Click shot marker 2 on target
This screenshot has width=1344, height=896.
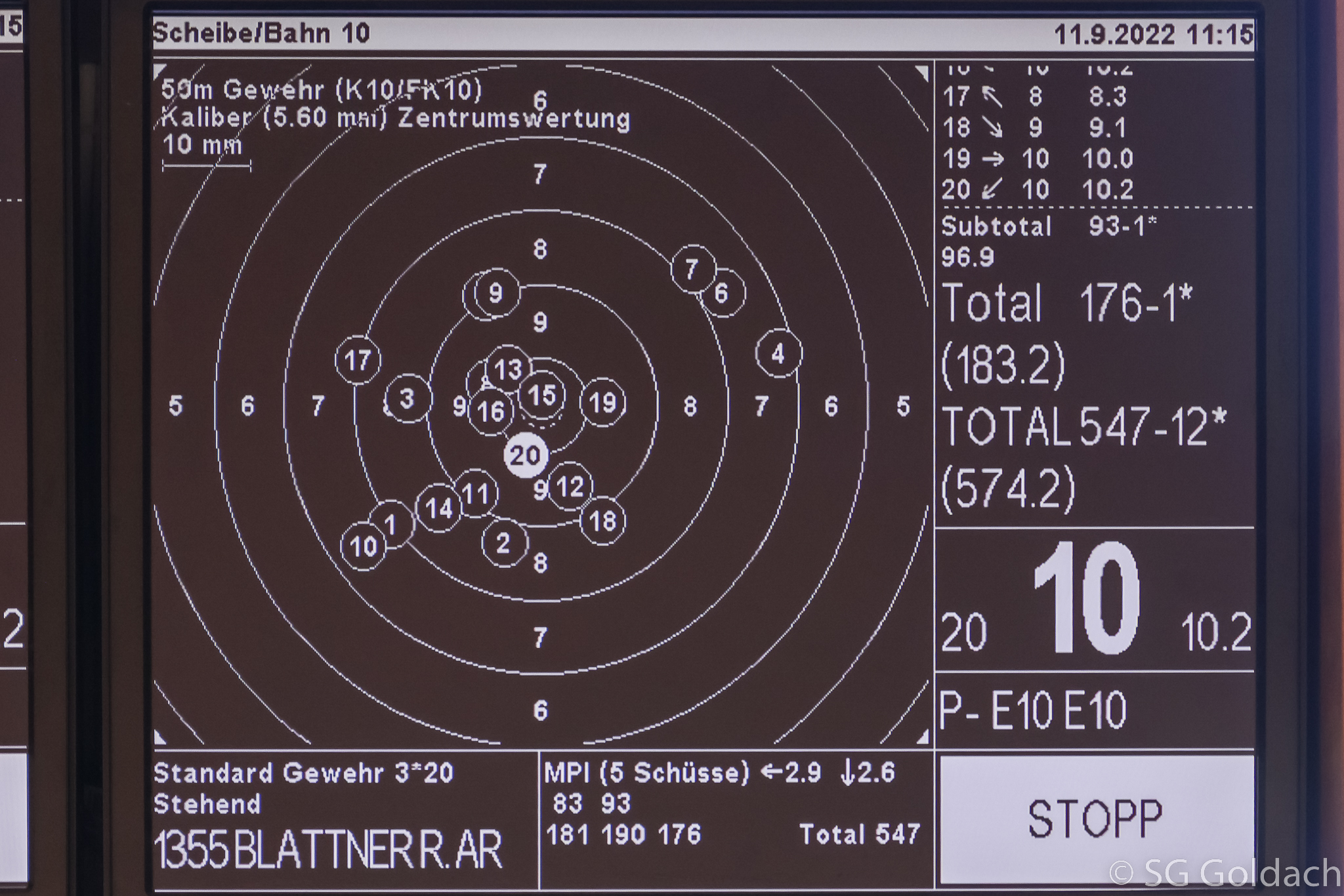click(x=503, y=543)
